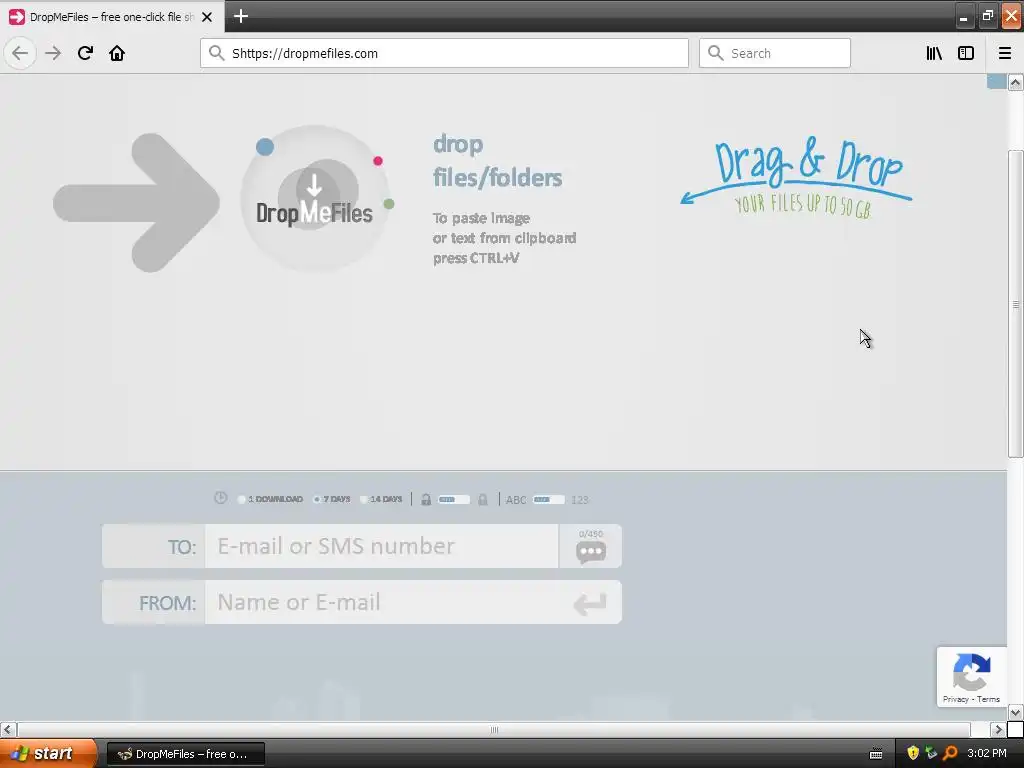Click the horizontal scrollbar left arrow
Screen dimensions: 1024x768
pos(8,729)
